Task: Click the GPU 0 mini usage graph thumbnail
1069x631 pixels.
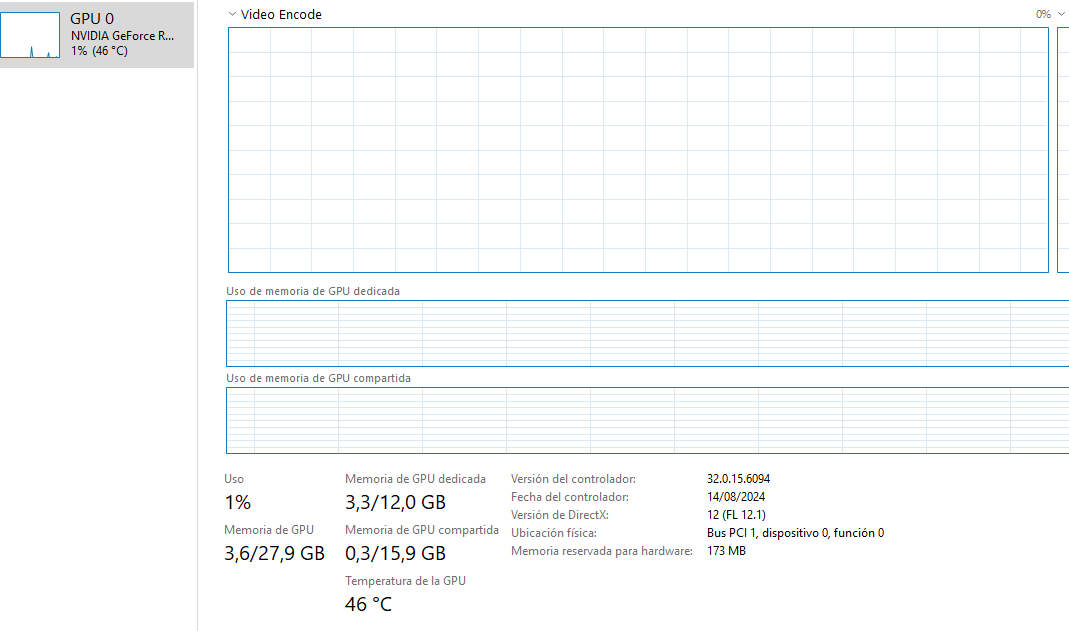Action: 33,34
